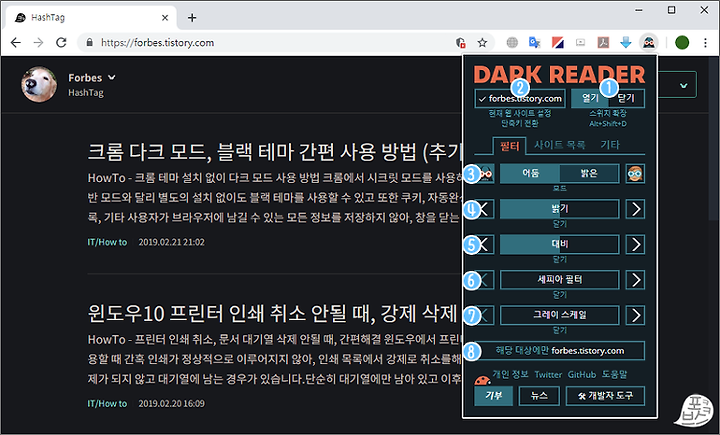Click the Google Translate extension icon
720x435 pixels.
[534, 43]
